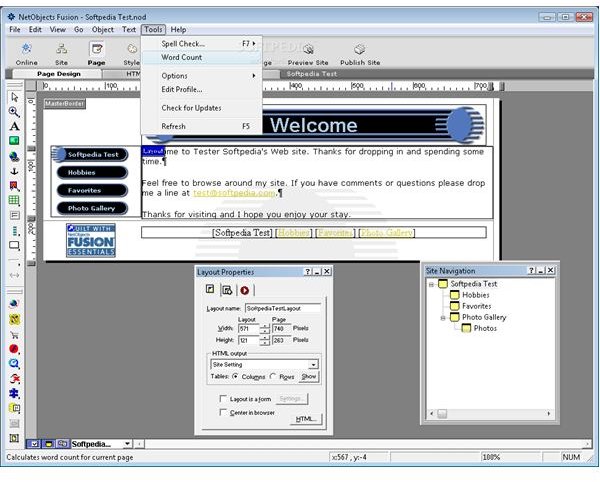600x482 pixels.
Task: Pick the blue puzzle plug-in tool
Action: [x=14, y=393]
